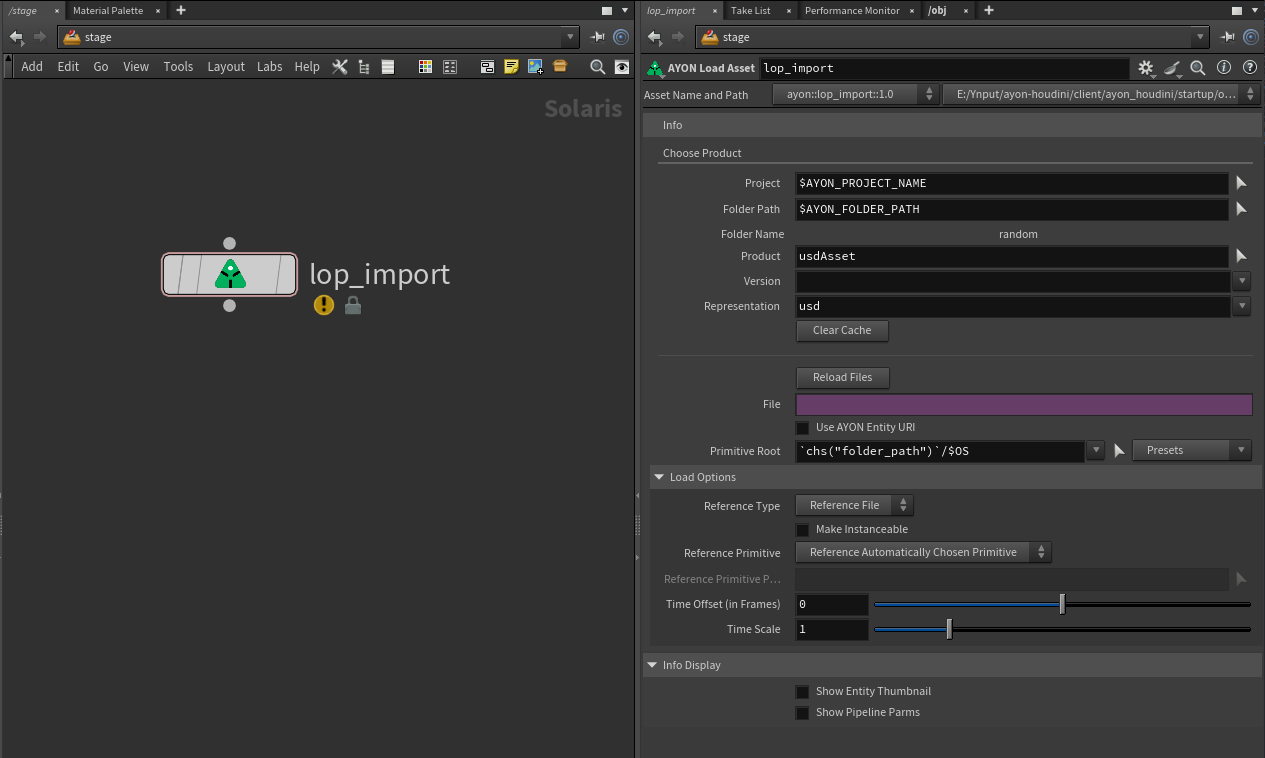Switch to Performance Monitor tab
Screen dimensions: 1265x758
click(x=852, y=10)
